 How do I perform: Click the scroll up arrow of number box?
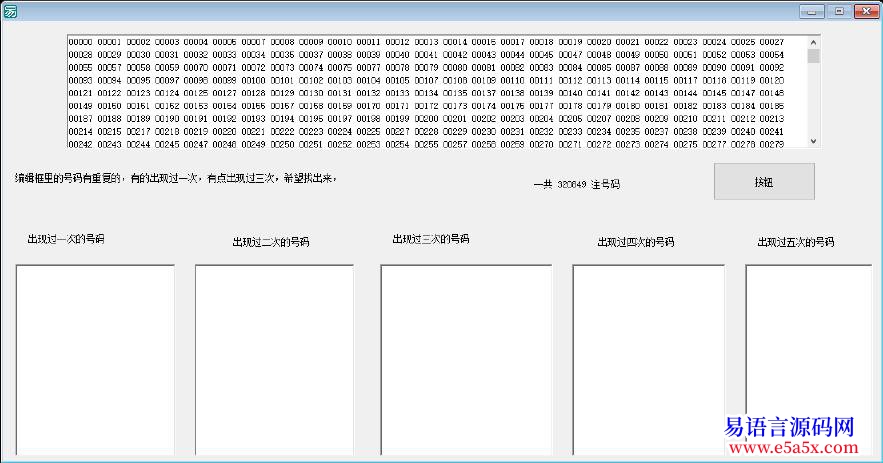click(812, 42)
